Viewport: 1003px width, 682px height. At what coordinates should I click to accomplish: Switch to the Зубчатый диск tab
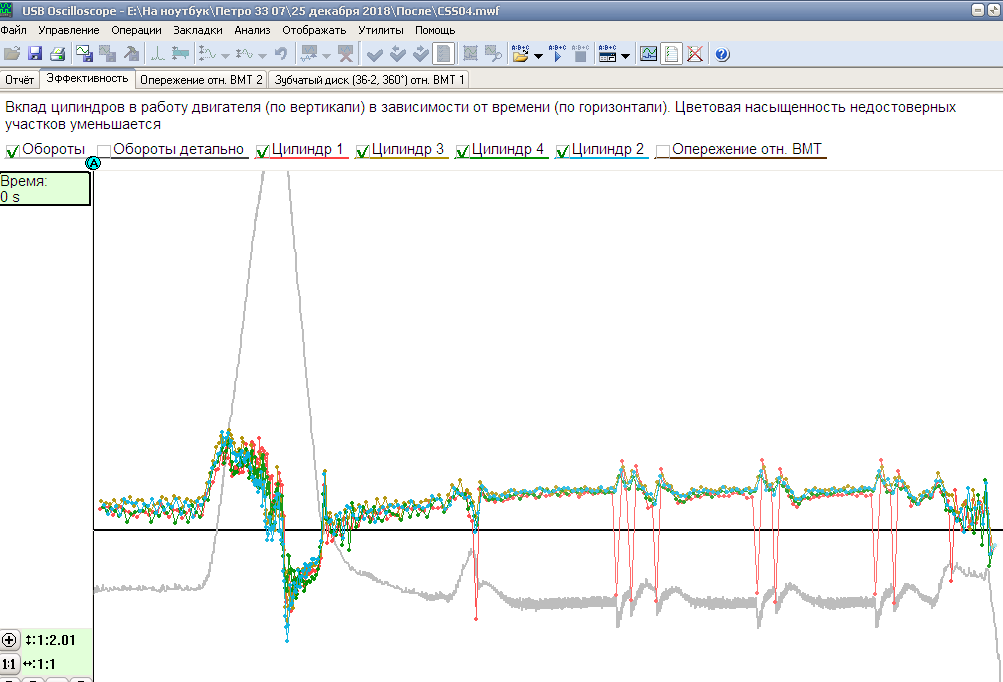[369, 79]
